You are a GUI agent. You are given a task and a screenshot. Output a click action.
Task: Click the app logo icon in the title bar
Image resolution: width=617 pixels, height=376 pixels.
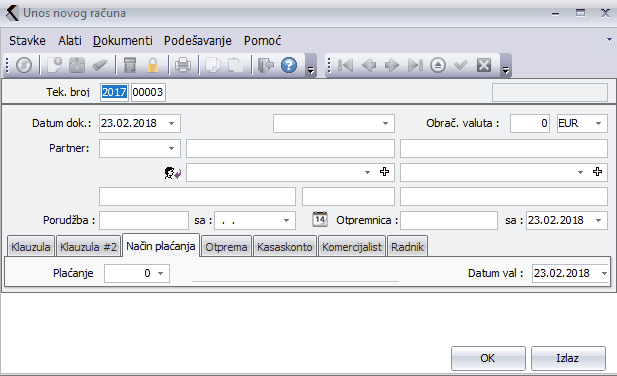tap(12, 13)
